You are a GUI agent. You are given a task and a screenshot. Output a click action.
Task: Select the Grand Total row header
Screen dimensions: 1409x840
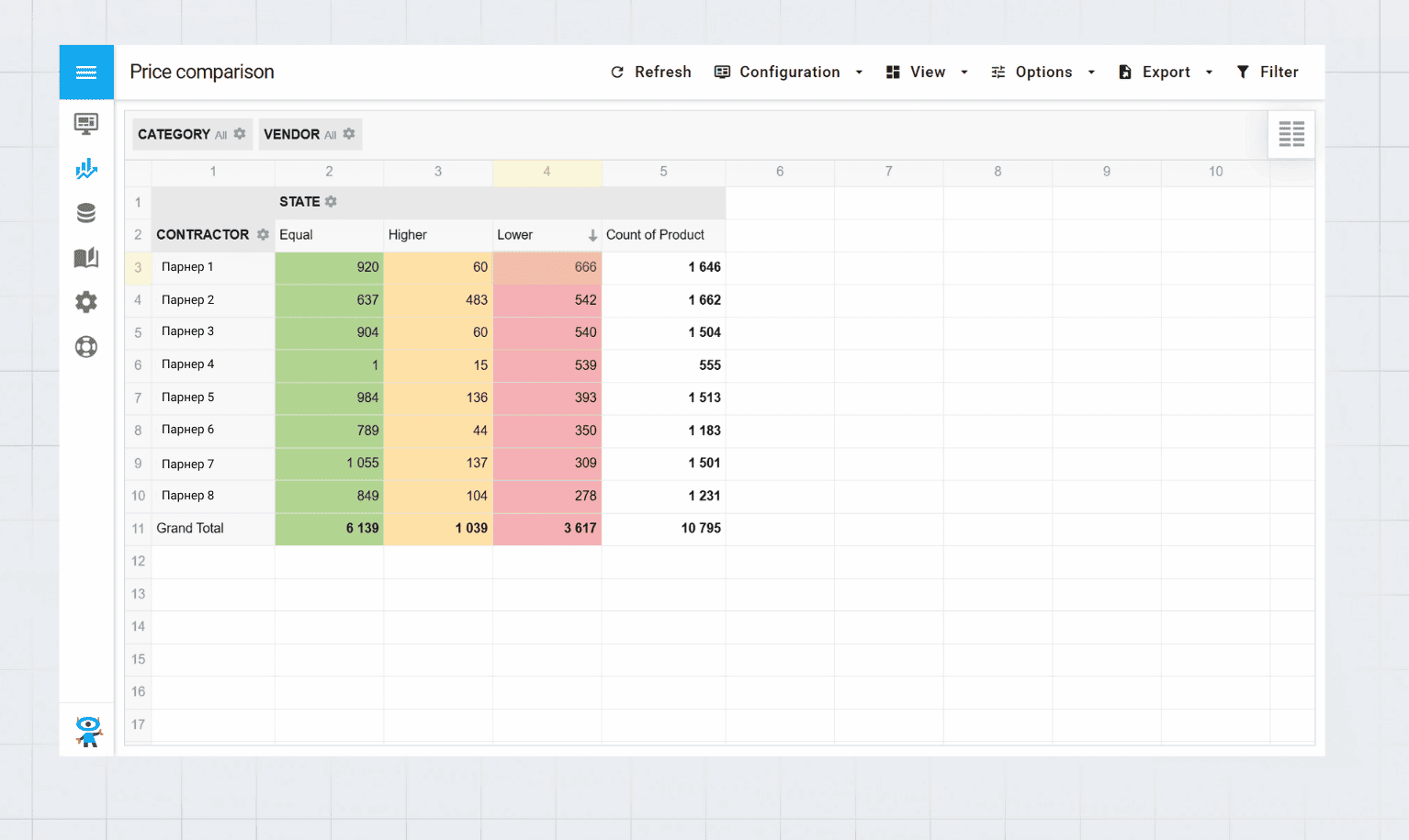(x=190, y=528)
